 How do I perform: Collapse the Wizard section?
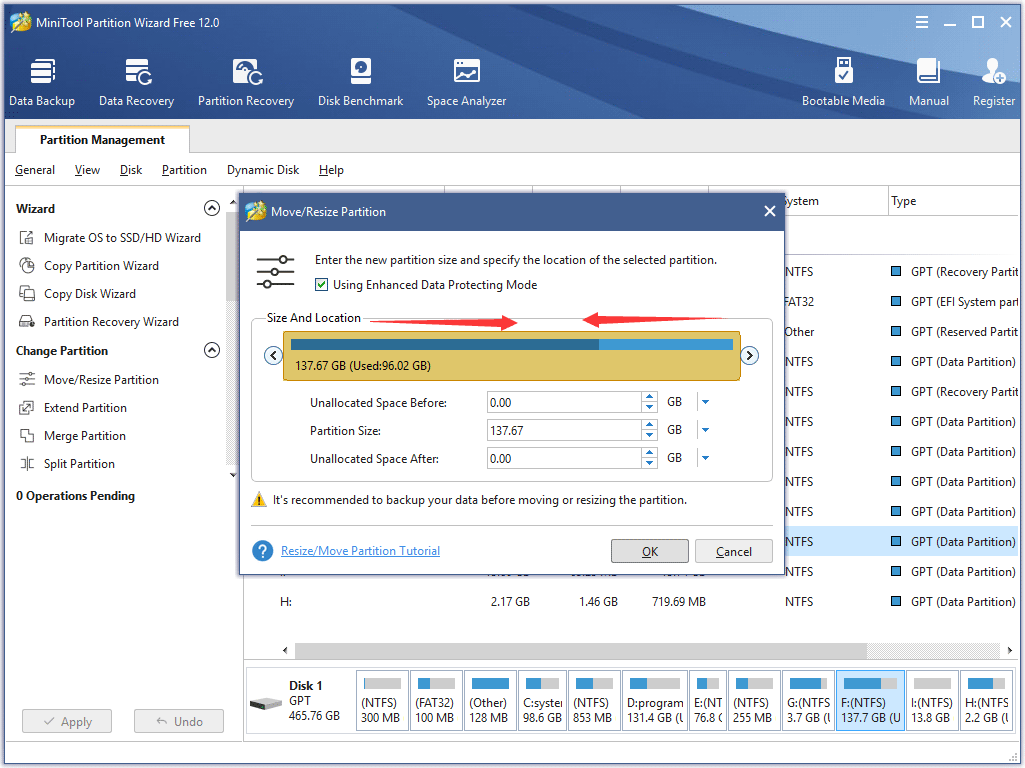[x=212, y=209]
